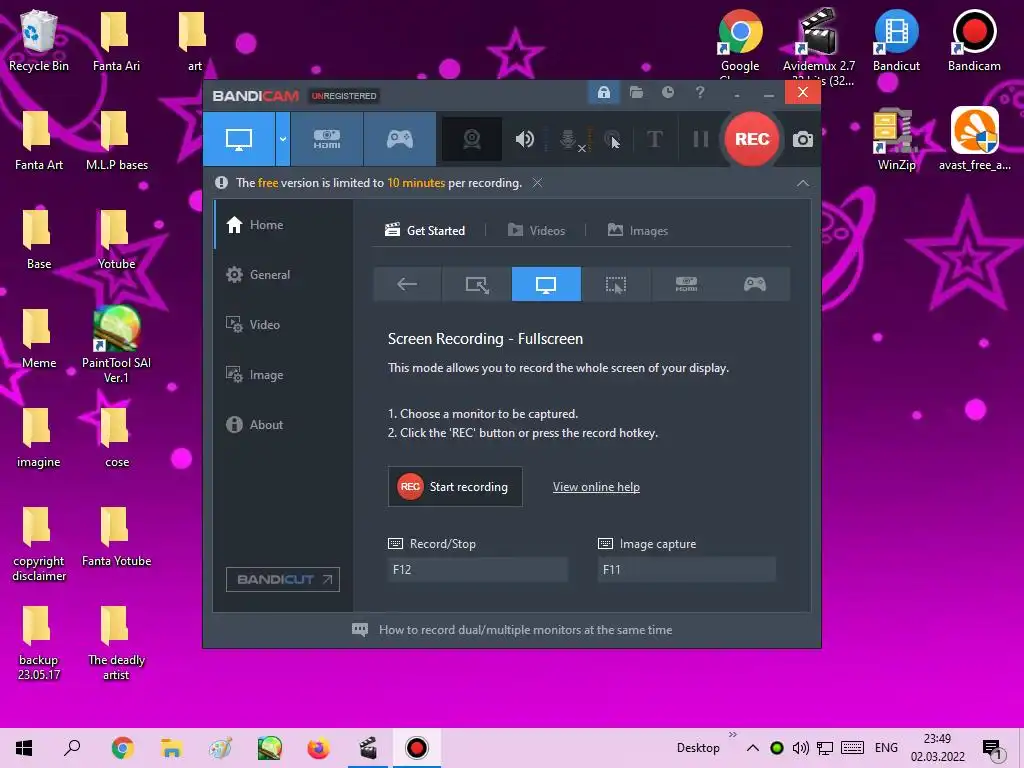The width and height of the screenshot is (1024, 768).
Task: Select the WinZip desktop shortcut
Action: point(896,140)
